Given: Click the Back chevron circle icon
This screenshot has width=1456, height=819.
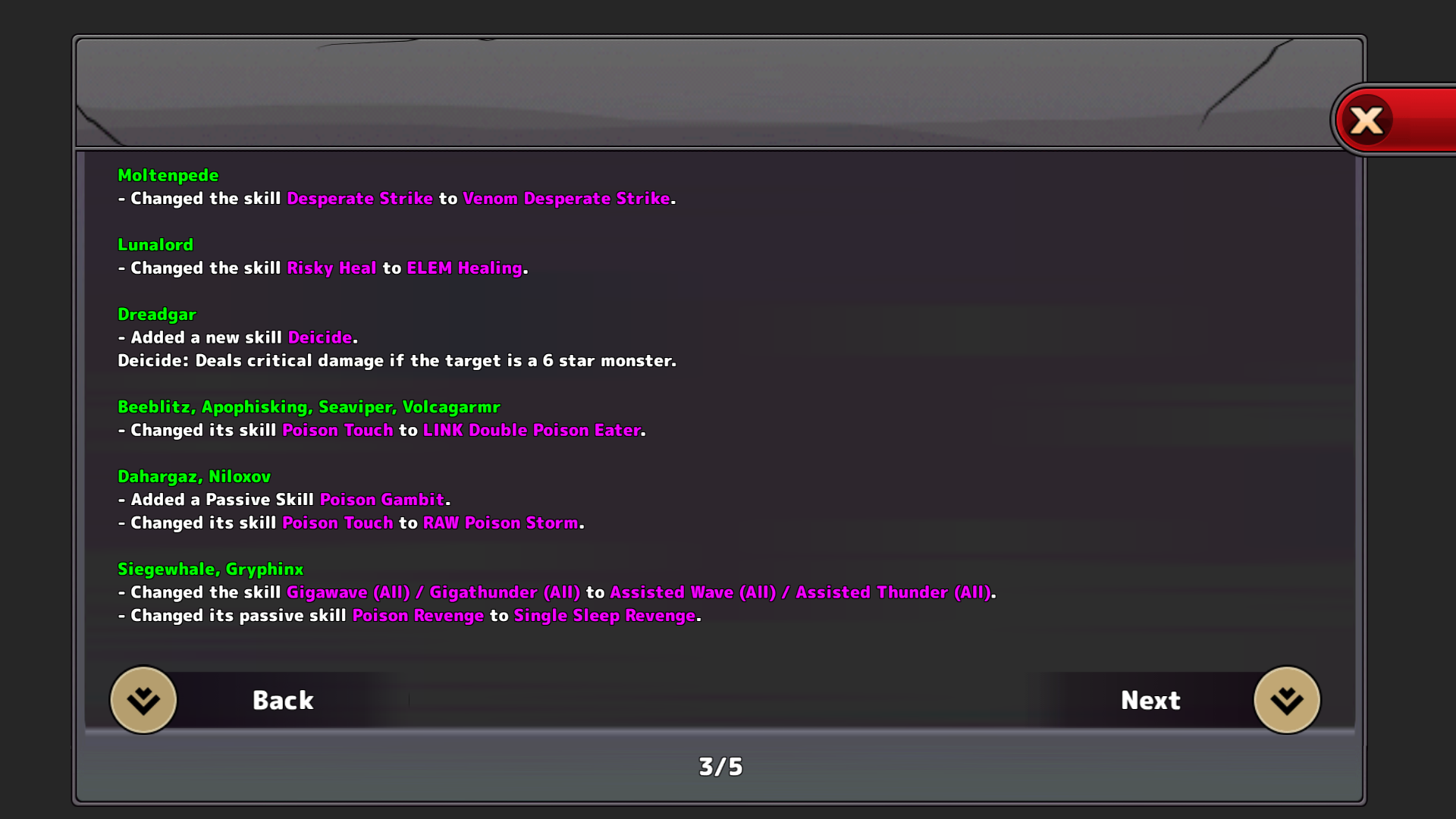Looking at the screenshot, I should coord(143,700).
